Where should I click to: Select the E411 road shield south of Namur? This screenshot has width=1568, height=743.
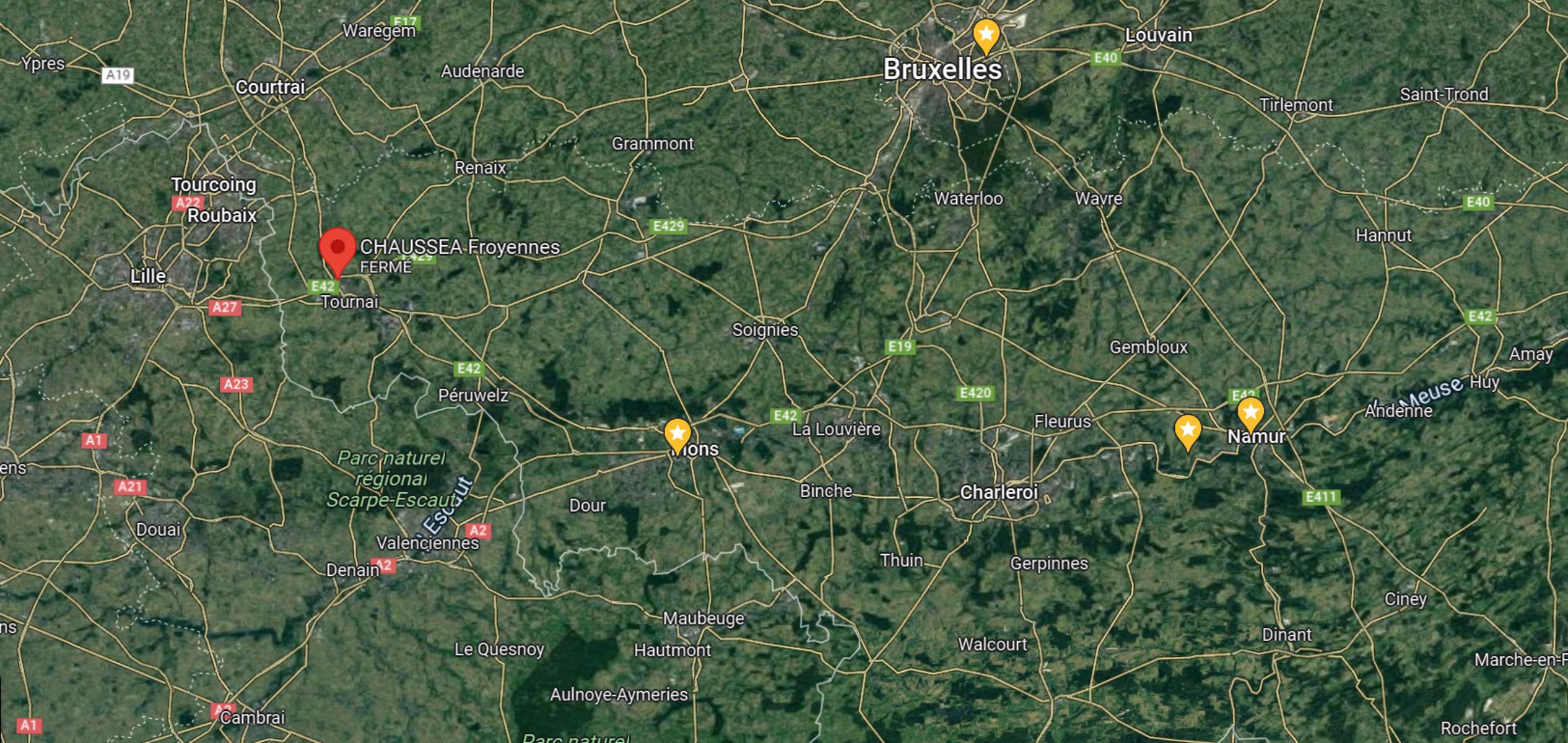pos(1321,497)
